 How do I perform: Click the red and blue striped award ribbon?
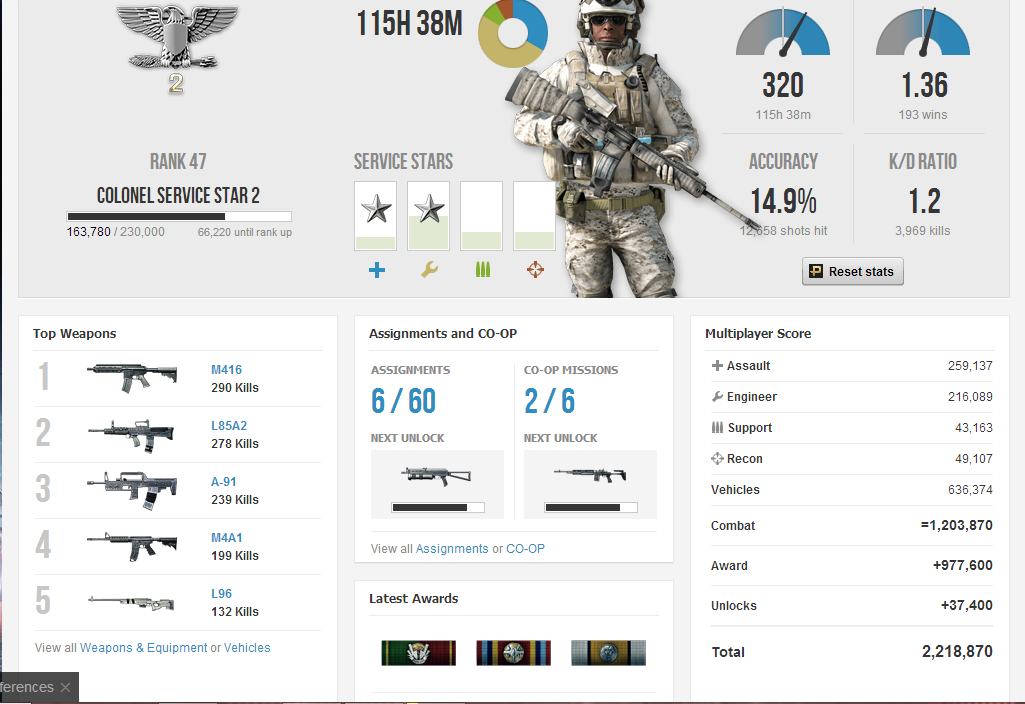click(x=513, y=652)
